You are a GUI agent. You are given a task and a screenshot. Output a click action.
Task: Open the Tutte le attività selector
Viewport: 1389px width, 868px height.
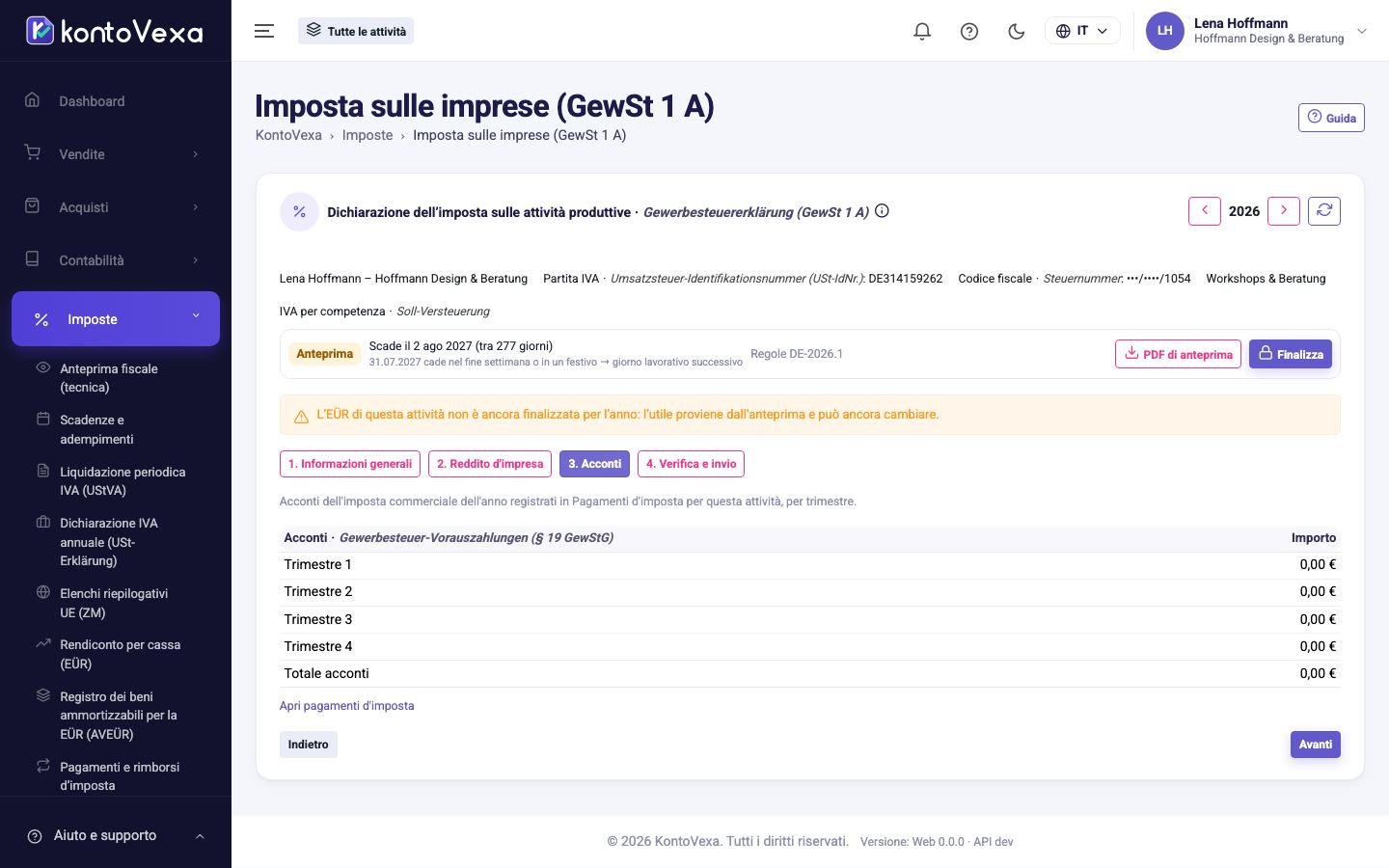[356, 31]
